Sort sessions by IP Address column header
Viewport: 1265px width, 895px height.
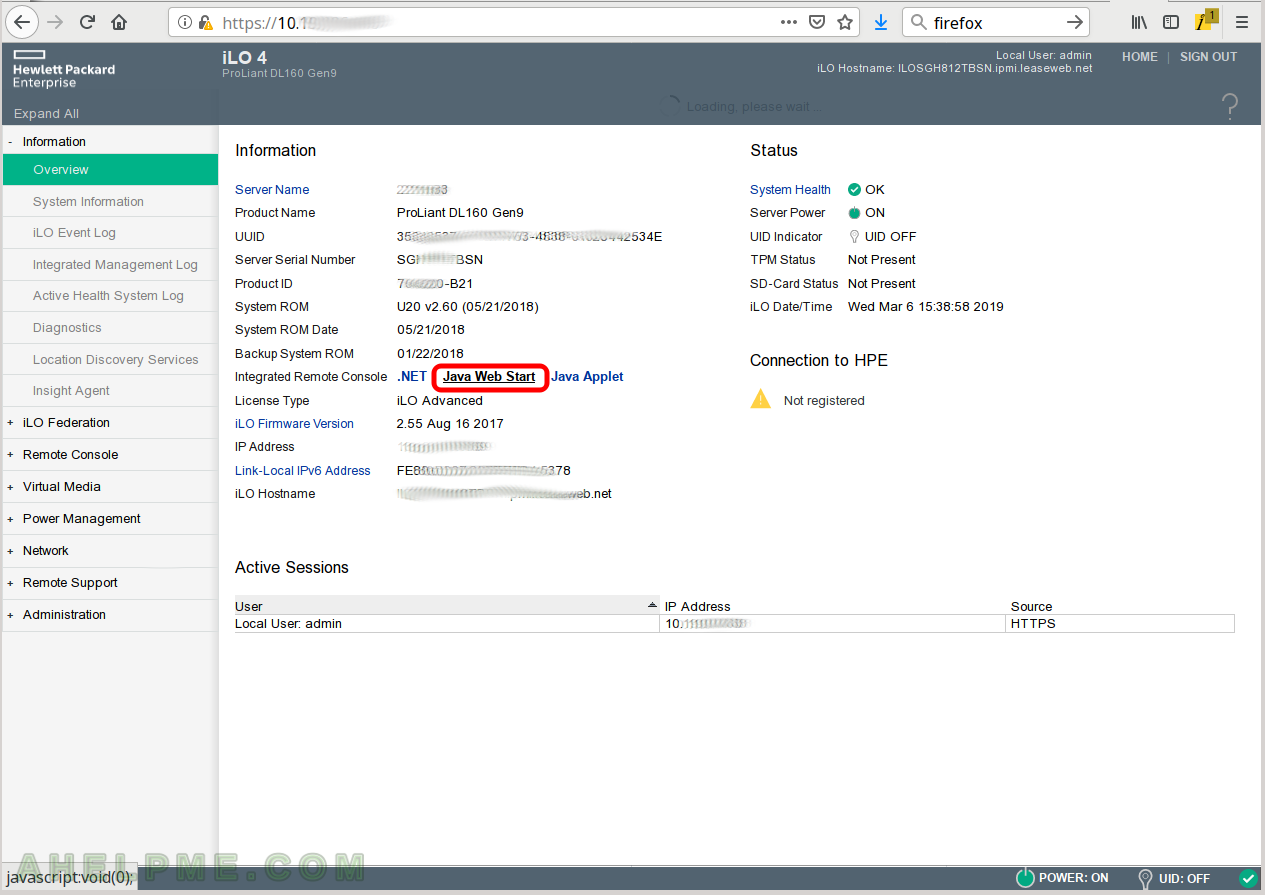click(834, 606)
